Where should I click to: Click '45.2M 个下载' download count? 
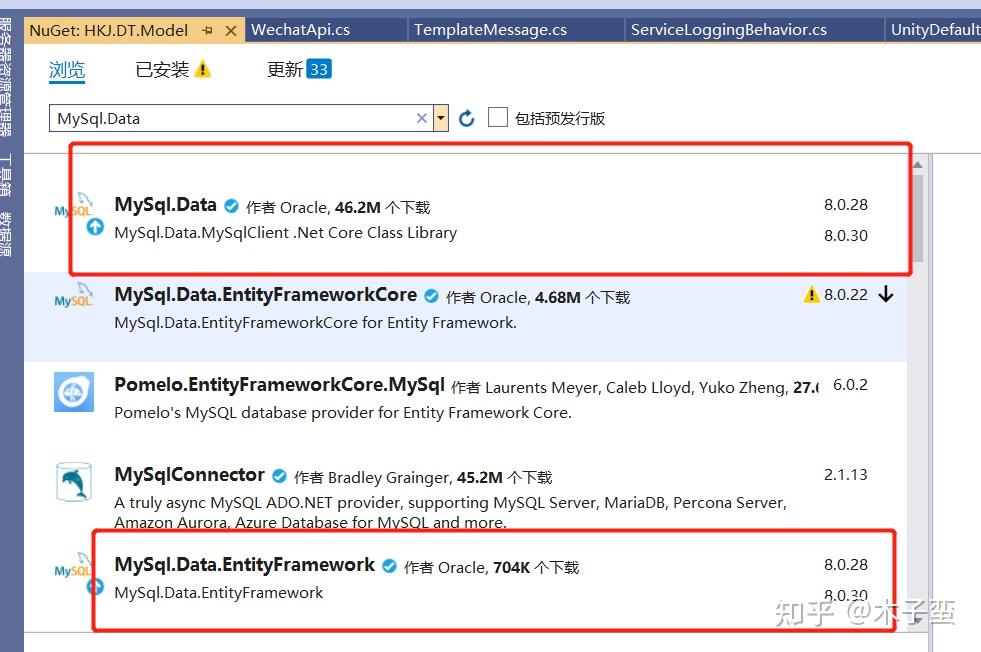(x=505, y=478)
